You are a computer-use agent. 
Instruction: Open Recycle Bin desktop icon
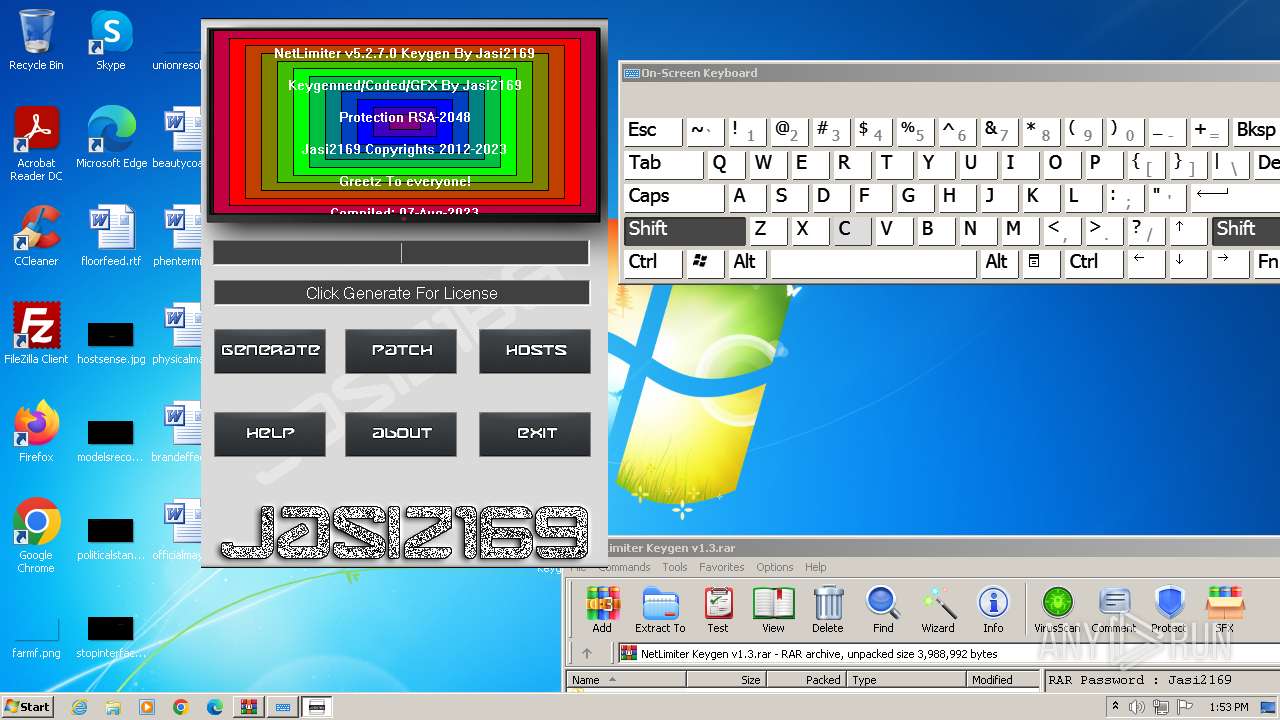point(36,40)
